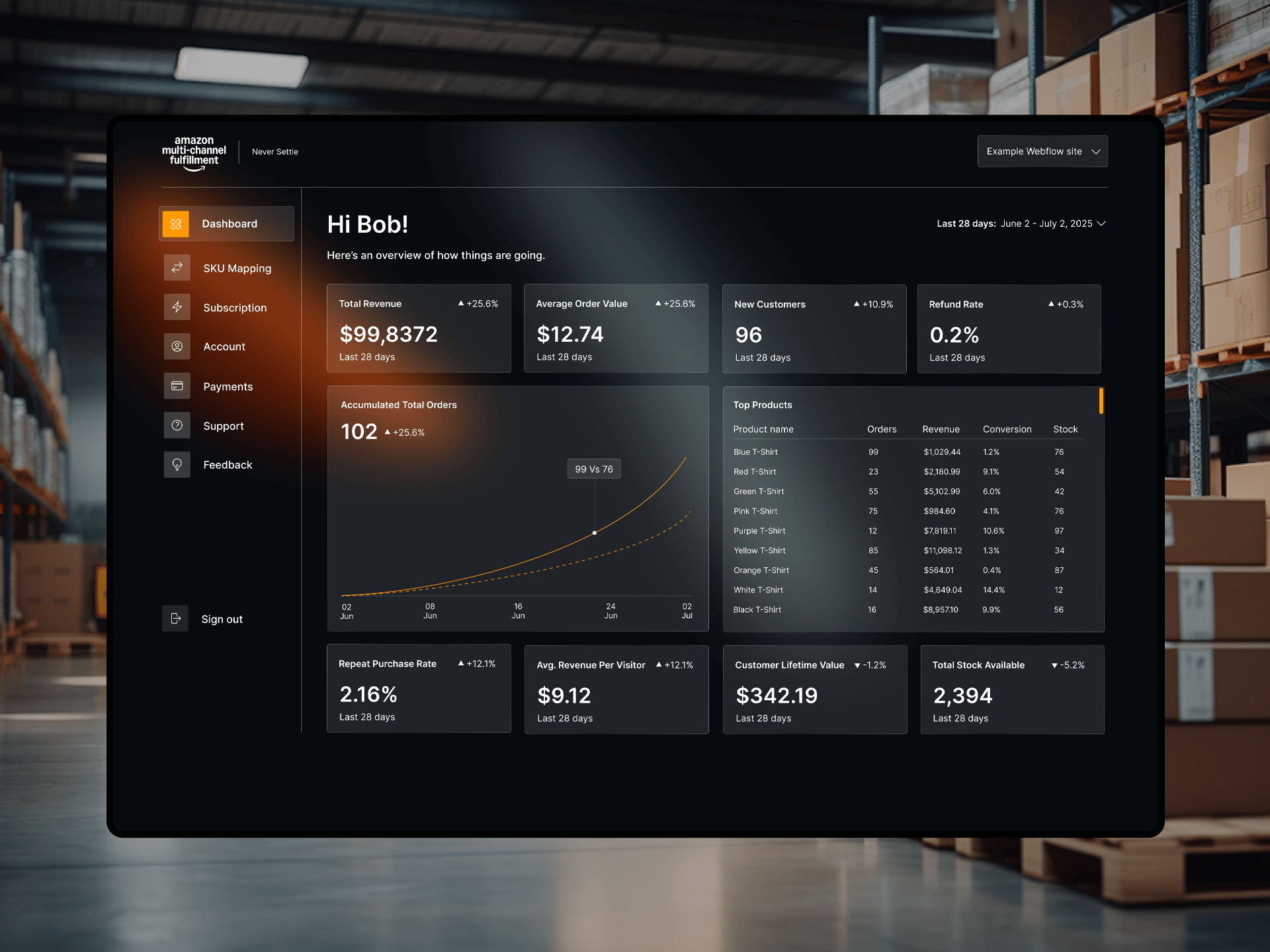The image size is (1270, 952).
Task: Click the Dashboard grid icon
Action: point(176,224)
